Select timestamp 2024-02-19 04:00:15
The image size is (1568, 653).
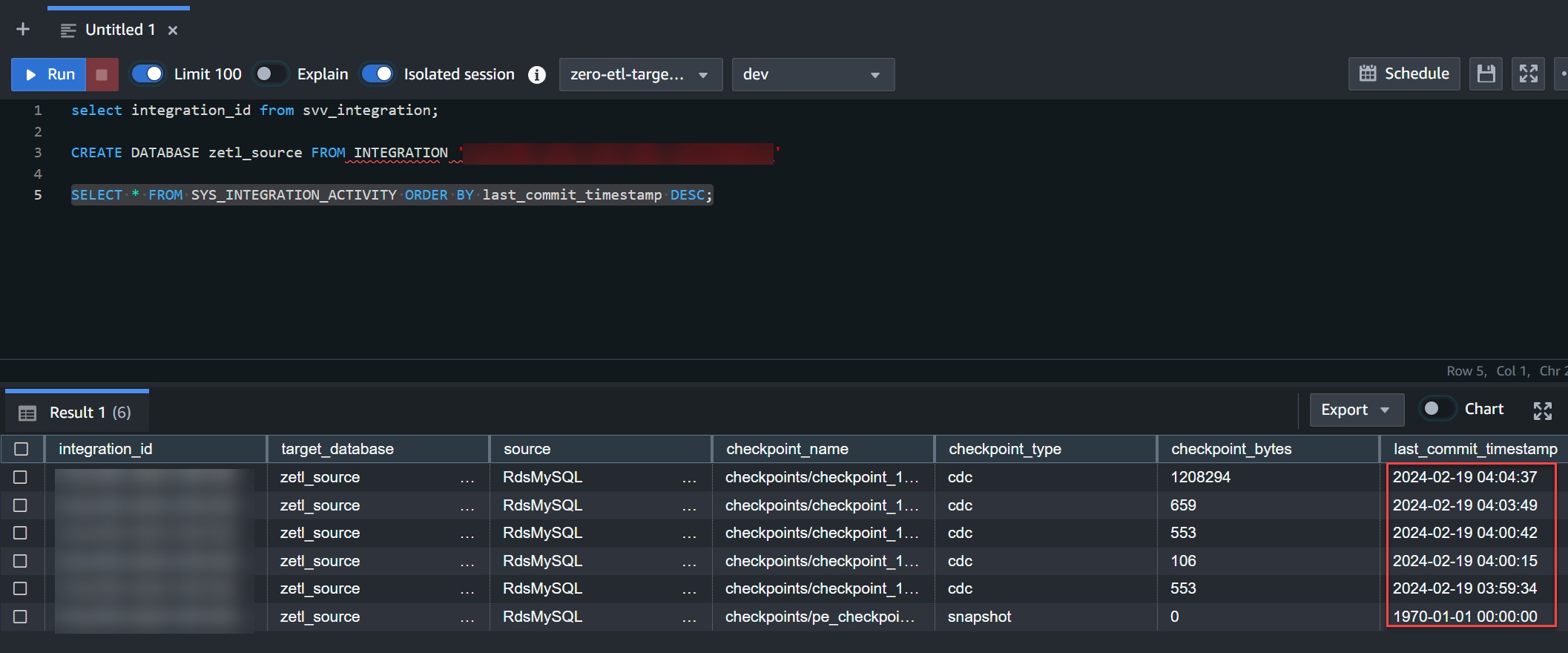click(1465, 561)
